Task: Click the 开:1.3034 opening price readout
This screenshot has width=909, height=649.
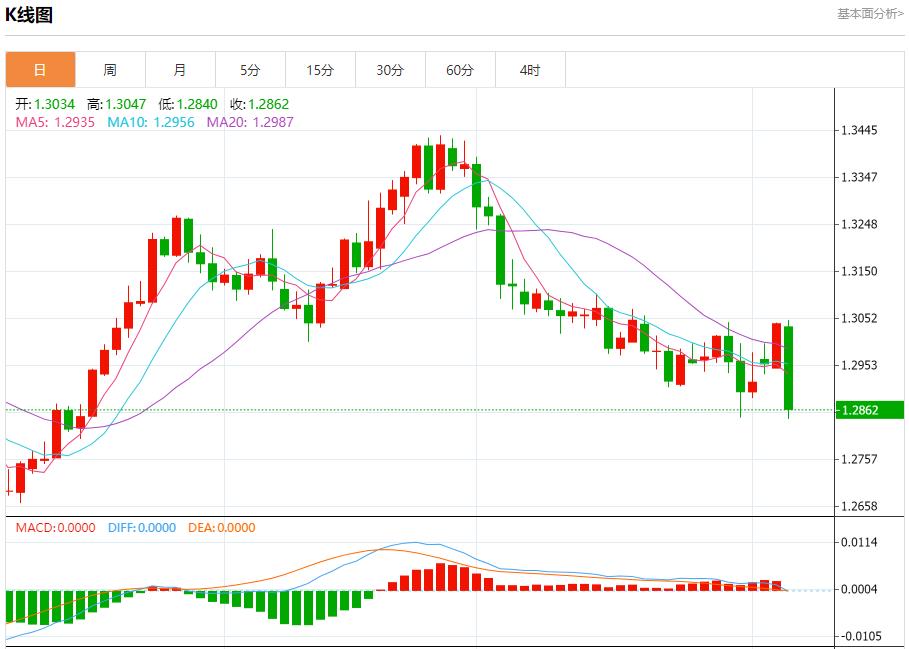Action: [x=45, y=104]
